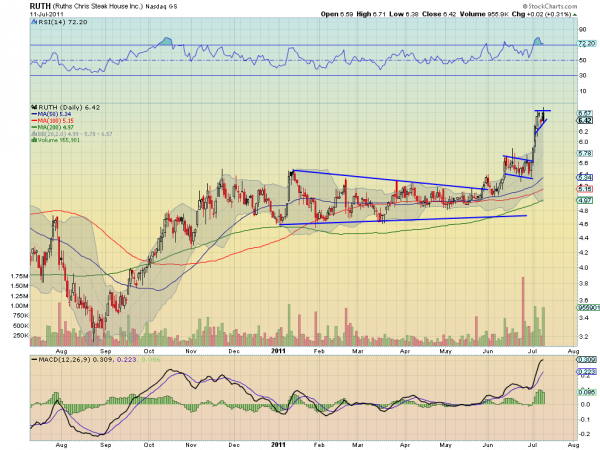Click the green up-triangle after Chg percentage

tap(575, 15)
